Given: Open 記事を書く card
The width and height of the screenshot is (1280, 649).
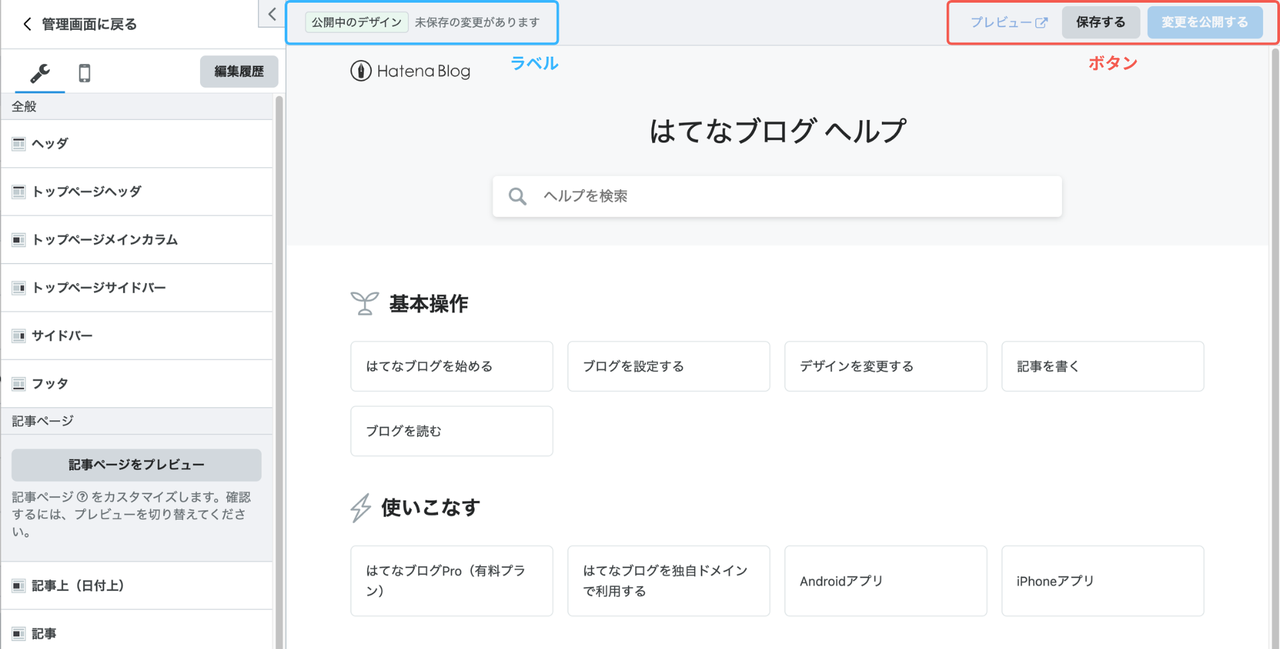Looking at the screenshot, I should 1103,366.
